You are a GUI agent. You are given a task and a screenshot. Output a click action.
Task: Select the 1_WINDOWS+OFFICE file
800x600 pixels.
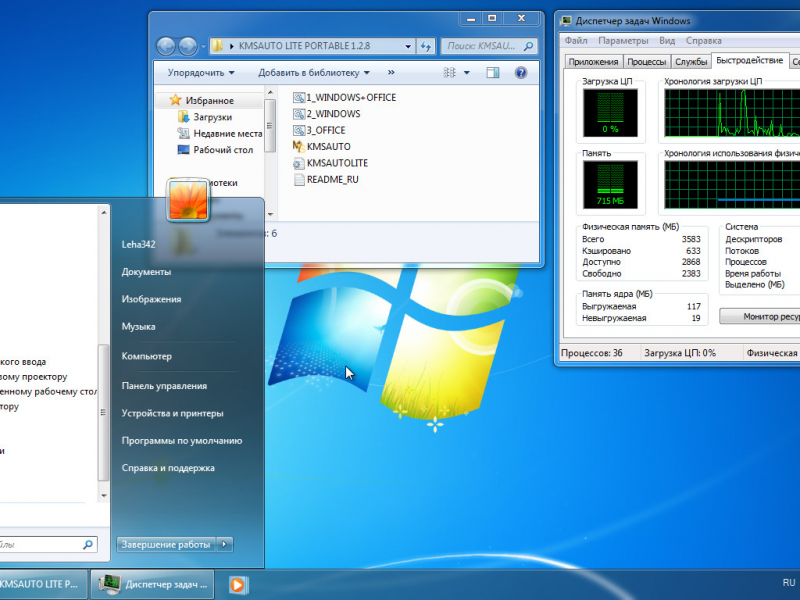point(345,97)
